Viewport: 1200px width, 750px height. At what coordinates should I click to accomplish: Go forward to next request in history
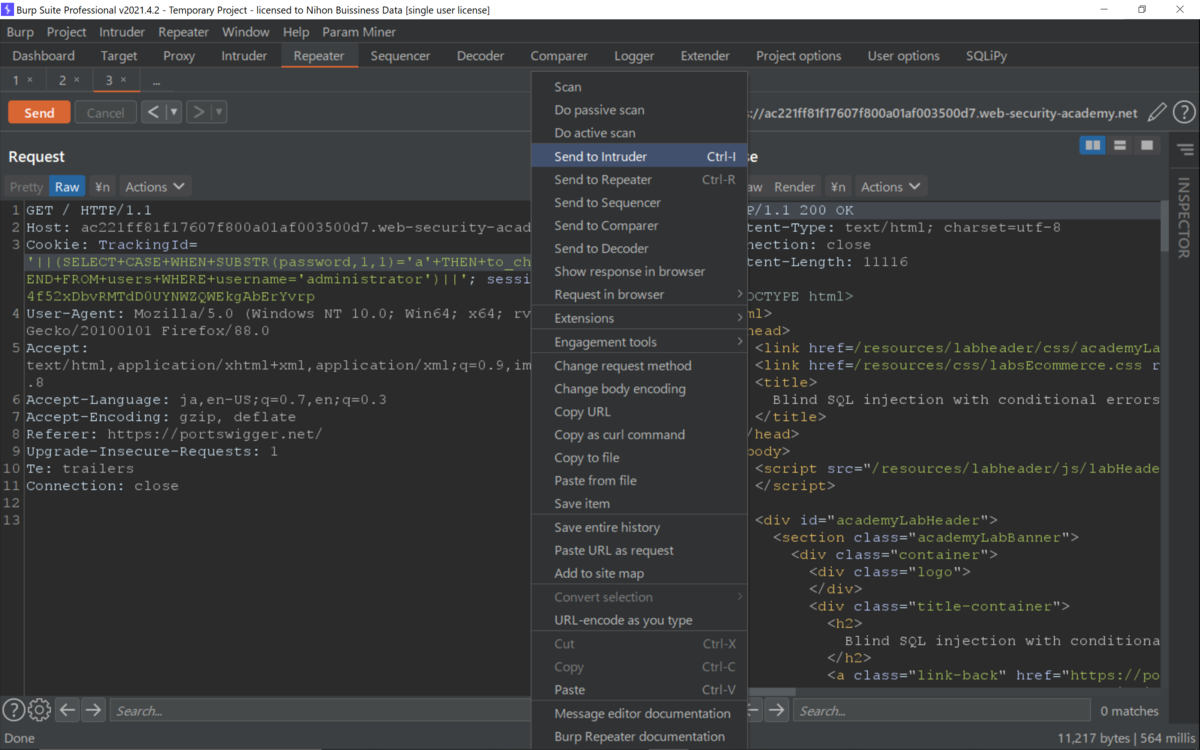(x=198, y=112)
